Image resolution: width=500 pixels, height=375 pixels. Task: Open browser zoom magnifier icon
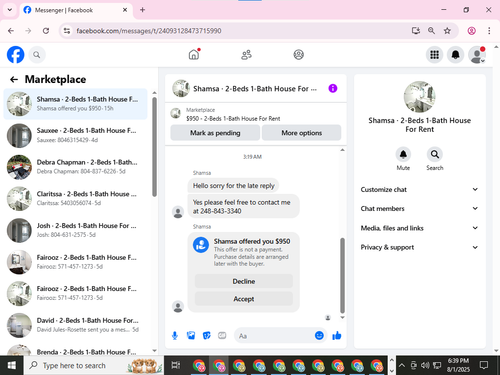pos(431,31)
